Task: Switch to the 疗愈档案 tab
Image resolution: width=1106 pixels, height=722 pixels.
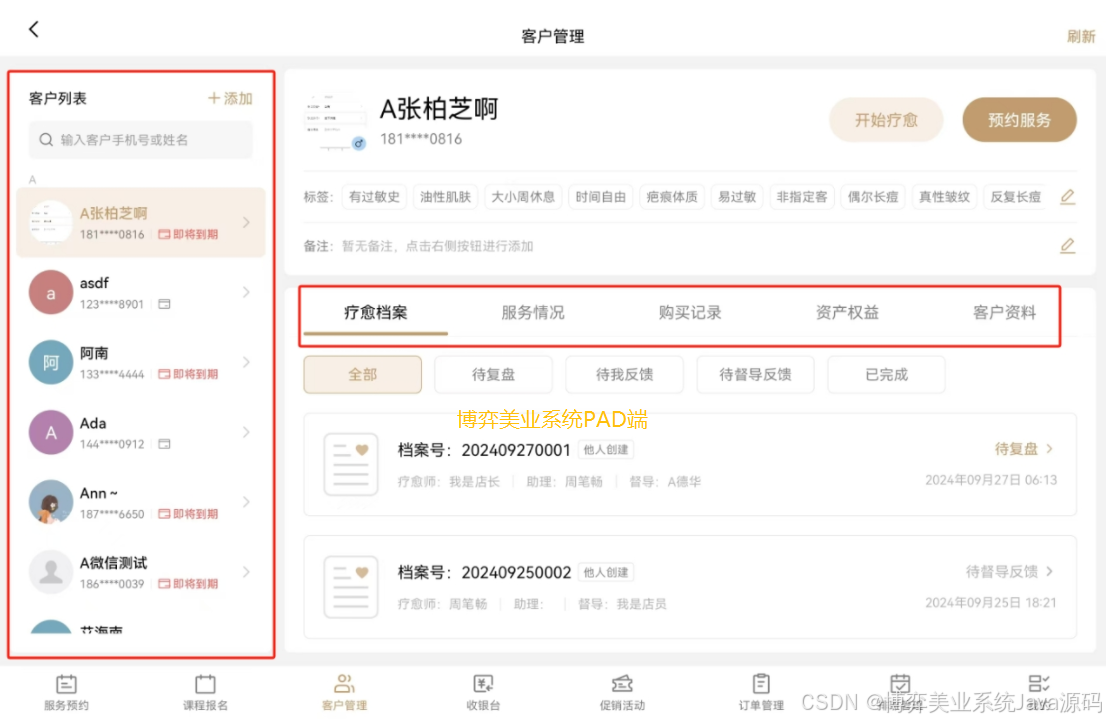Action: click(x=375, y=312)
